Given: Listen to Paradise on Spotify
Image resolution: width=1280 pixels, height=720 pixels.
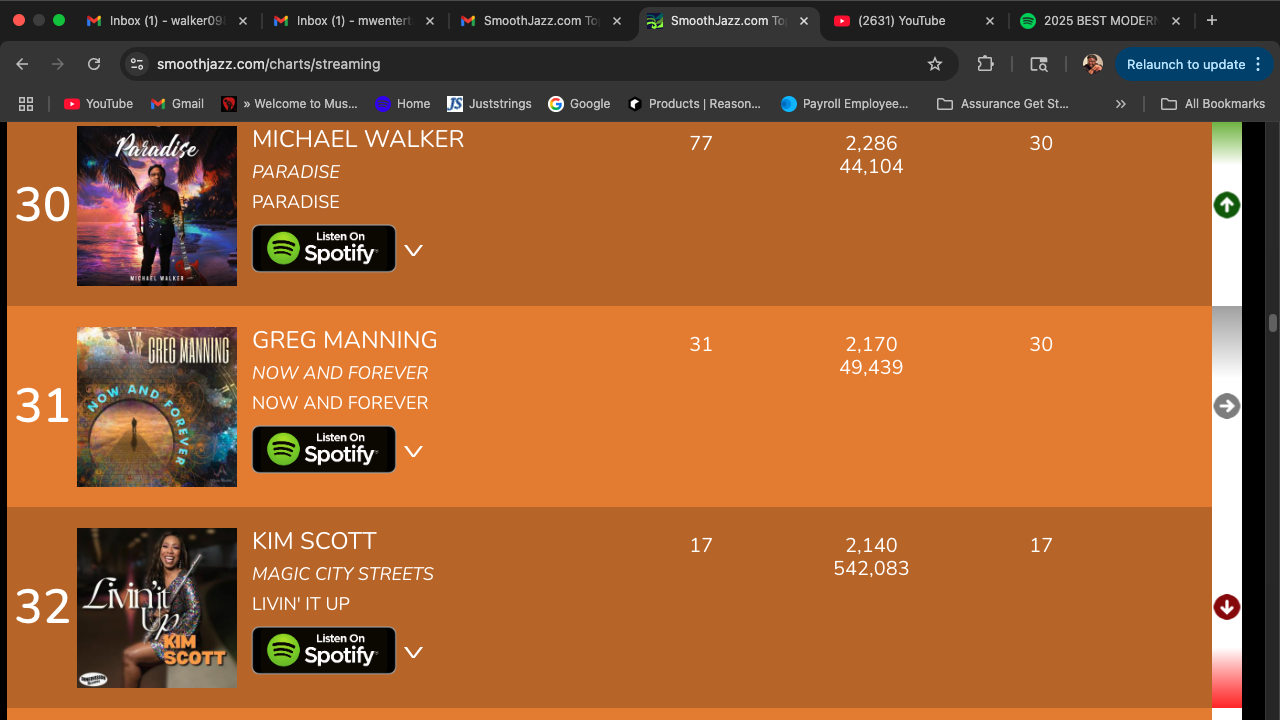Looking at the screenshot, I should coord(323,249).
